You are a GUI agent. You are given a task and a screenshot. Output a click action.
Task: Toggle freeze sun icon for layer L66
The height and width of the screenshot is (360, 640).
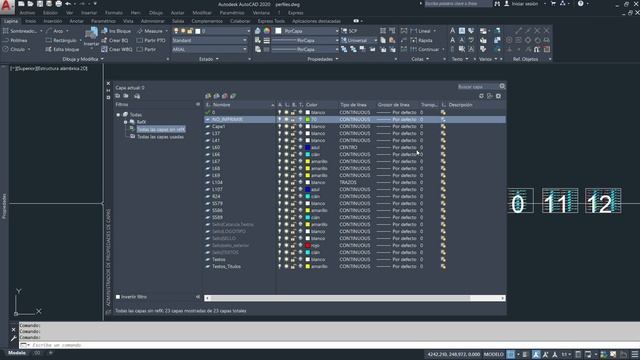click(x=287, y=154)
